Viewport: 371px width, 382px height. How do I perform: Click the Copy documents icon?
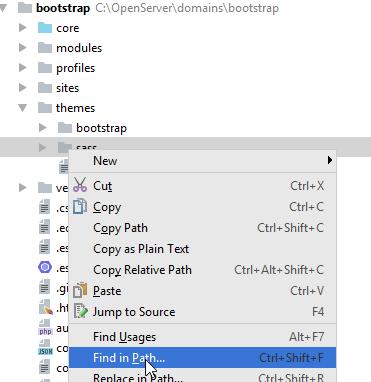(x=80, y=206)
